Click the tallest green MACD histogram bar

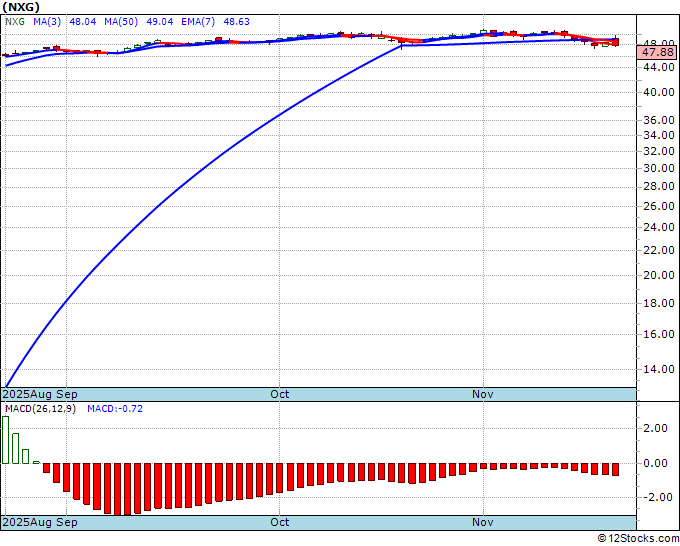6,440
